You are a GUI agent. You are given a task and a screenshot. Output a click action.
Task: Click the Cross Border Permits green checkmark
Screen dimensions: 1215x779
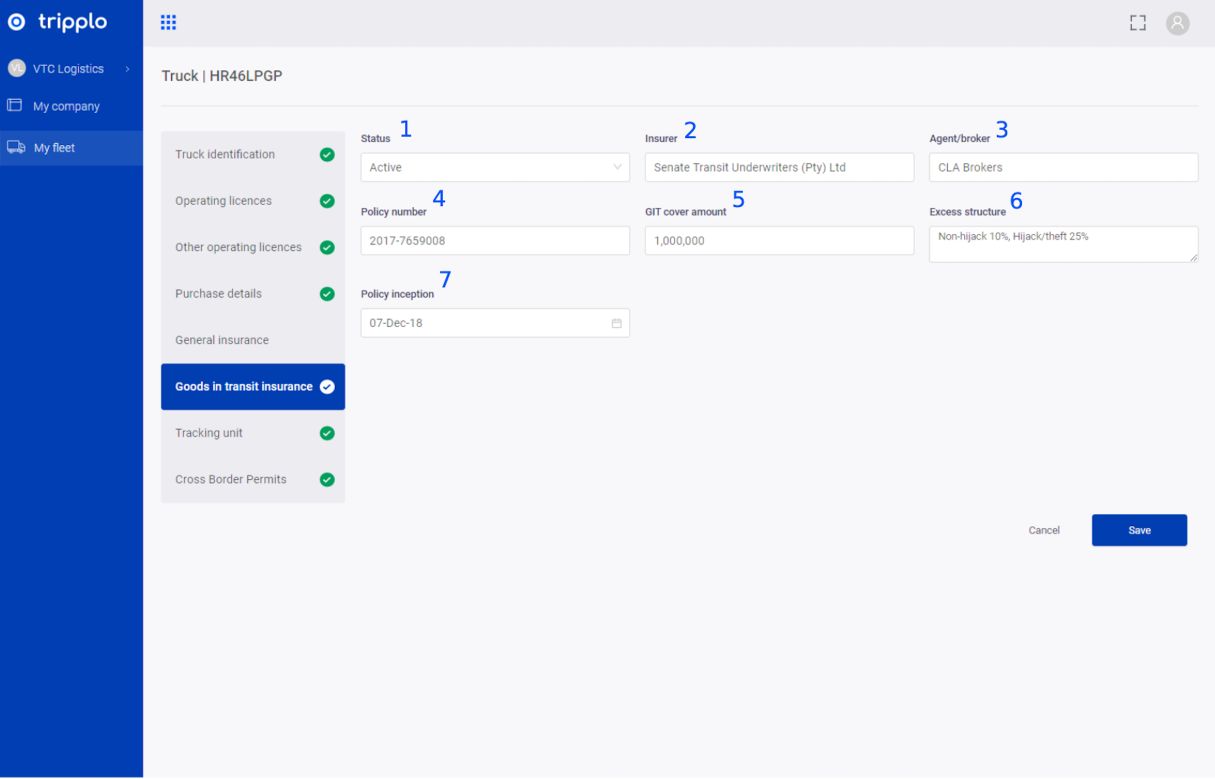326,480
